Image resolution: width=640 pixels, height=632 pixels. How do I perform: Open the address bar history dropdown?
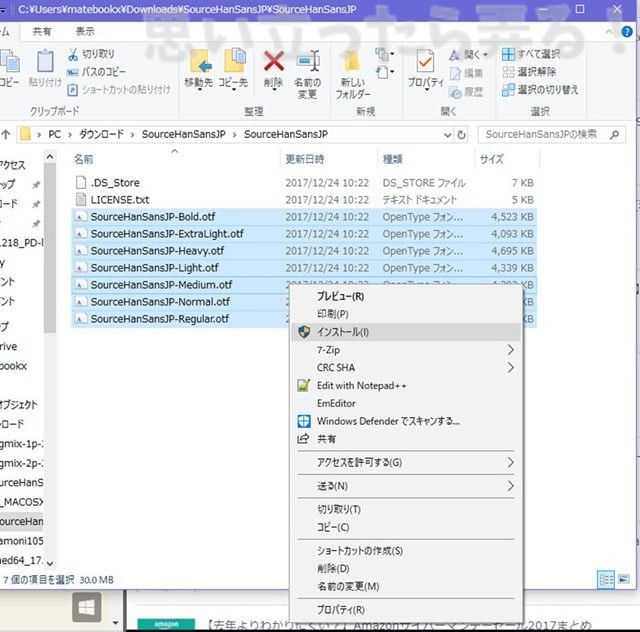(445, 134)
